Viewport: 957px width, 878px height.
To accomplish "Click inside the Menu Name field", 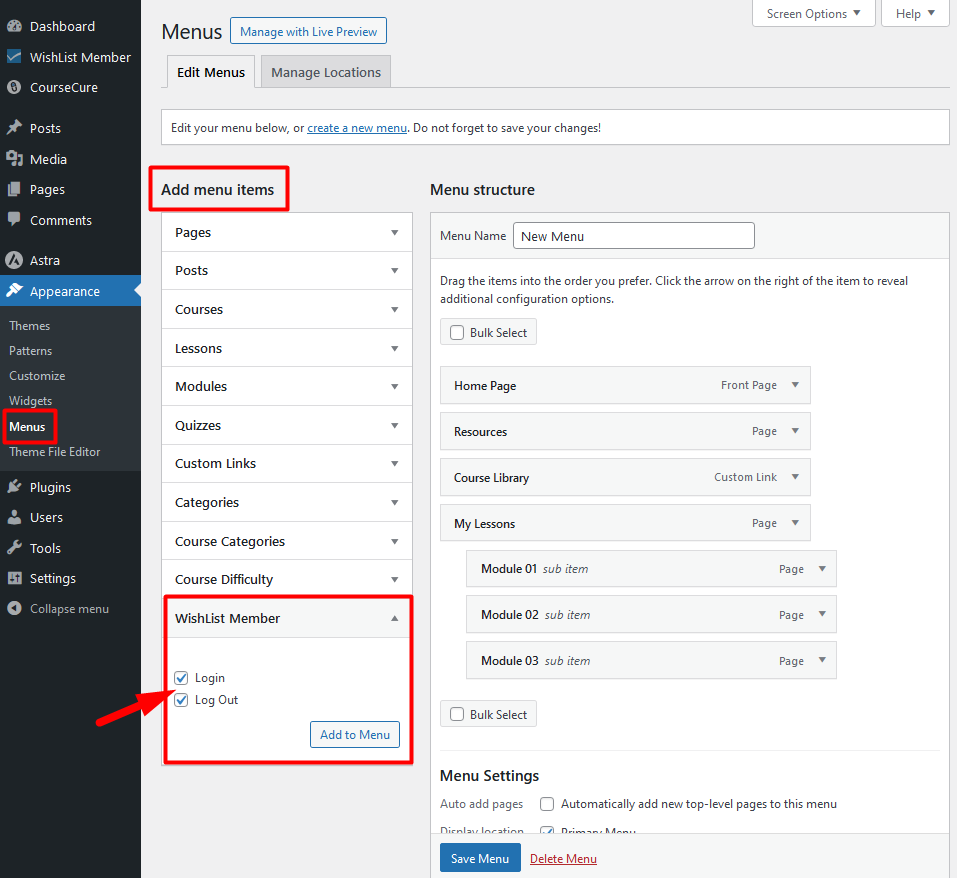I will point(633,235).
